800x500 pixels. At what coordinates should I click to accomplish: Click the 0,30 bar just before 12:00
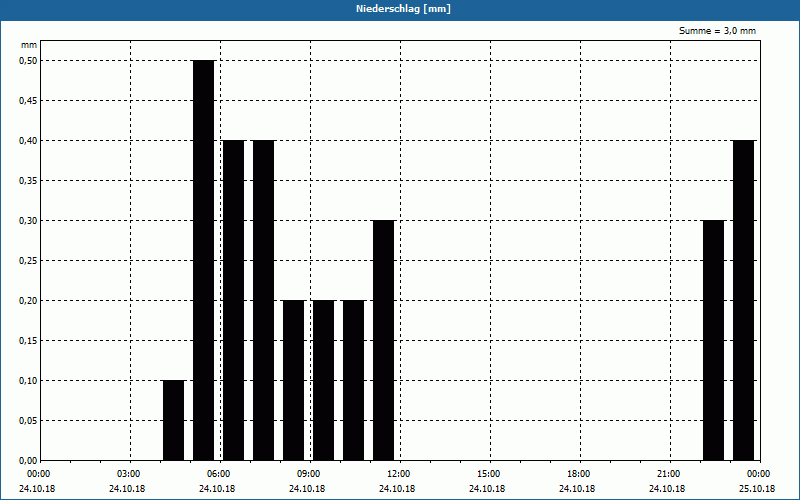384,340
